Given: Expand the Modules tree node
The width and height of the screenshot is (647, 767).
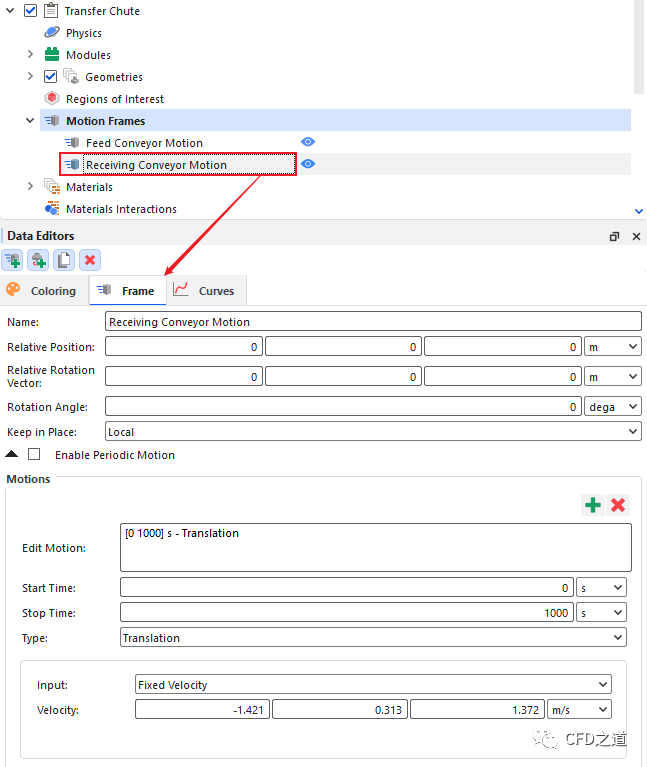Looking at the screenshot, I should (x=30, y=55).
